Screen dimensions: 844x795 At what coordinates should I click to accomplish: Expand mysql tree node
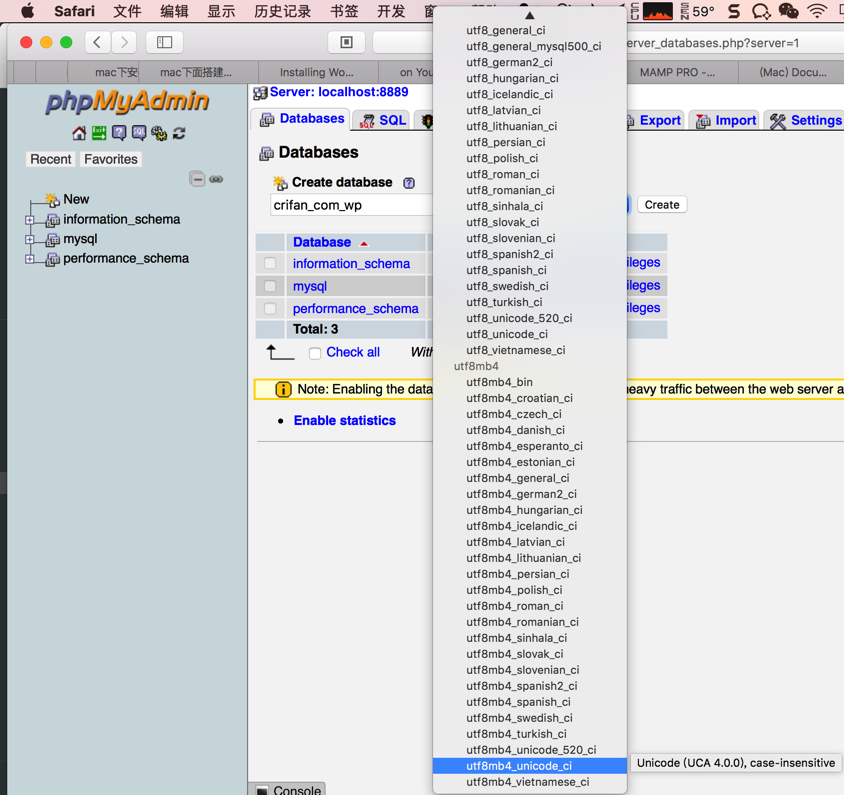(30, 240)
